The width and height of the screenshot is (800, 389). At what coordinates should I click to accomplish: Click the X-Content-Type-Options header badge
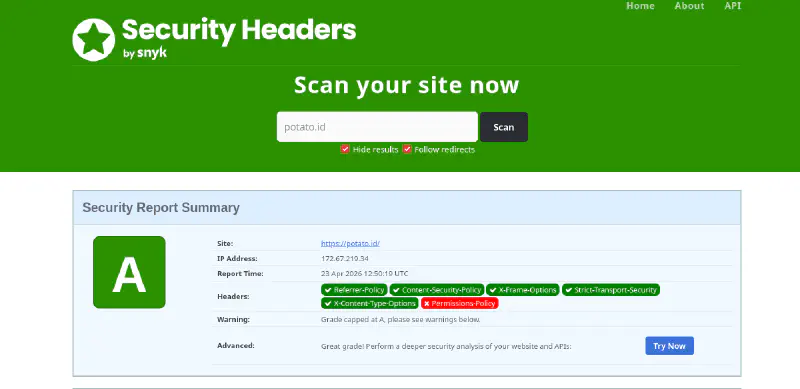point(369,303)
